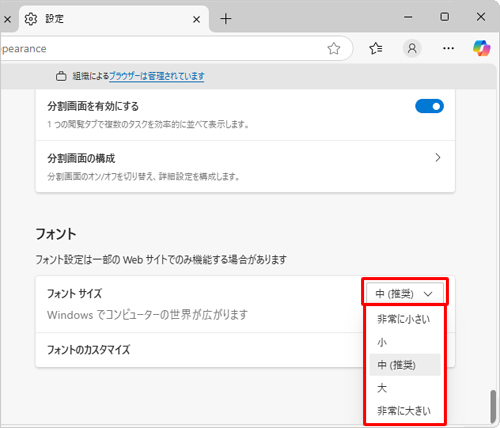Open the profile account icon
500x428 pixels.
coord(412,49)
